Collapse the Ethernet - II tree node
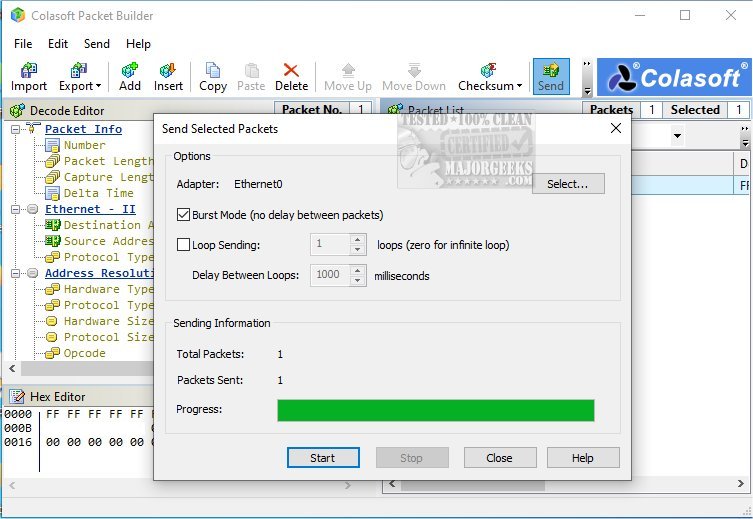The height and width of the screenshot is (519, 753). (15, 209)
